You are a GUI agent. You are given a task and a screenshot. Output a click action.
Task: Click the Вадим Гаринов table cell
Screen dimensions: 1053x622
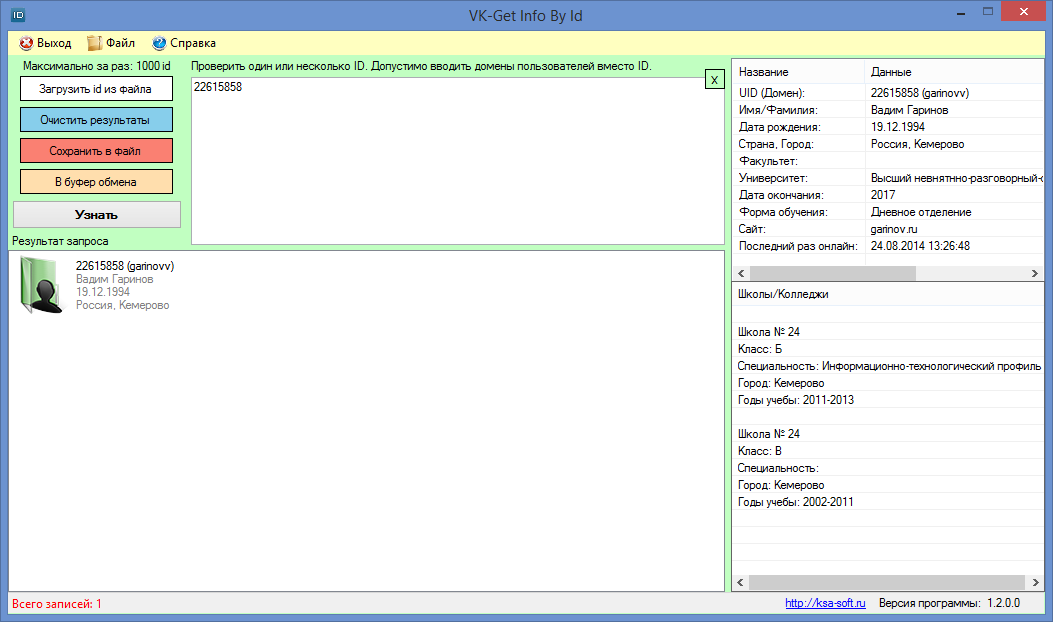pyautogui.click(x=909, y=109)
